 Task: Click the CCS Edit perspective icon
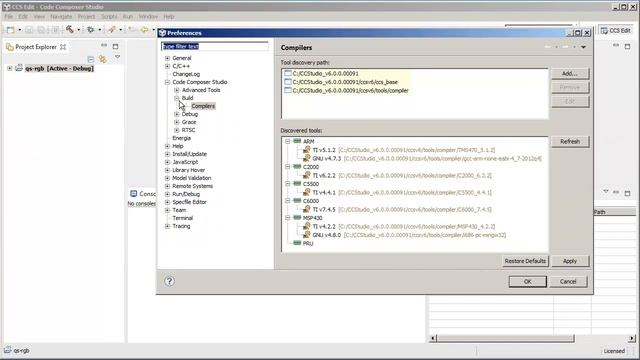click(x=604, y=31)
